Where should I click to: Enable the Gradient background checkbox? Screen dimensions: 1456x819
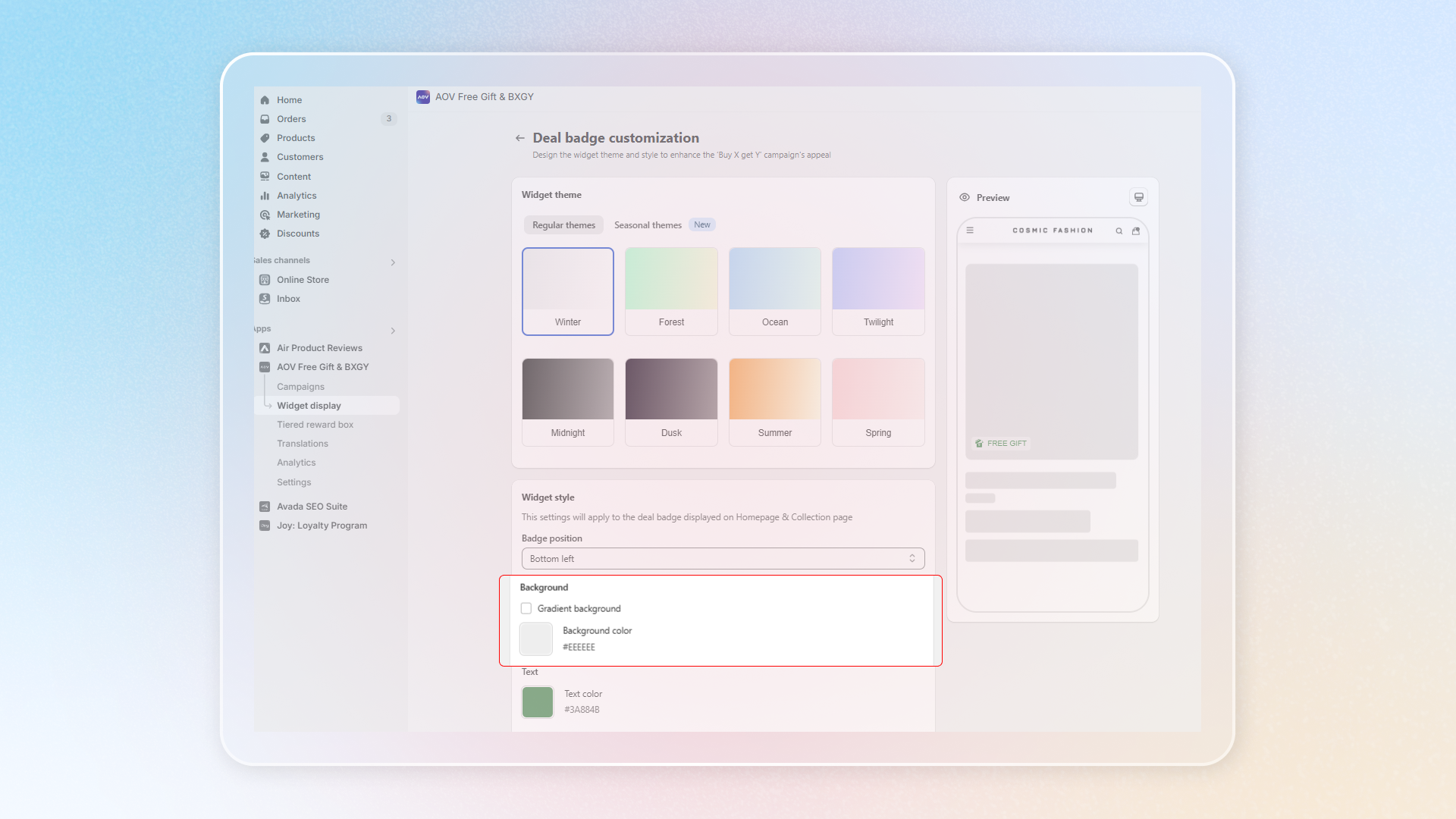[526, 608]
